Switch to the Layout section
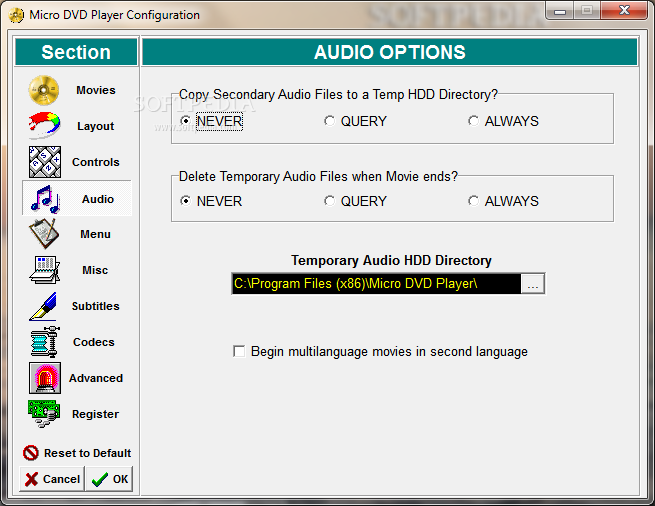Viewport: 655px width, 506px height. pos(96,126)
